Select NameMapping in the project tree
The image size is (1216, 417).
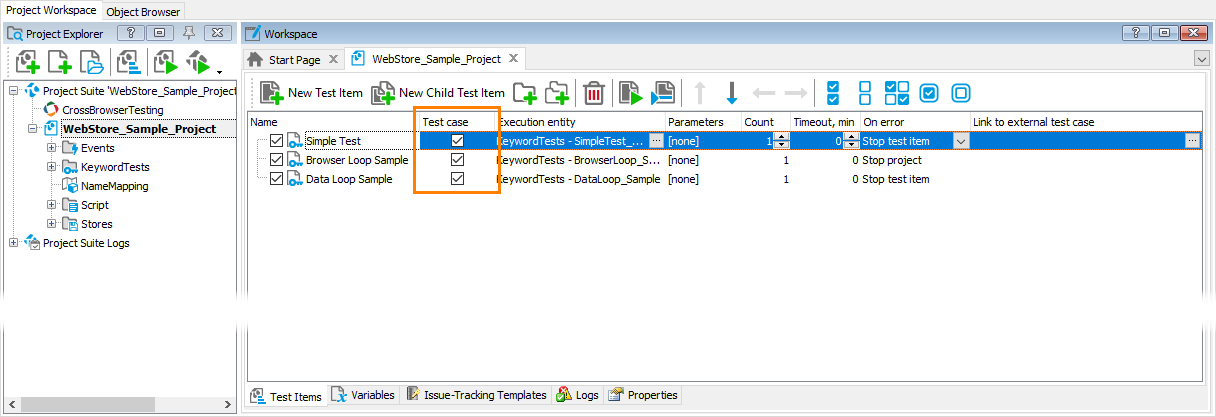(x=115, y=186)
